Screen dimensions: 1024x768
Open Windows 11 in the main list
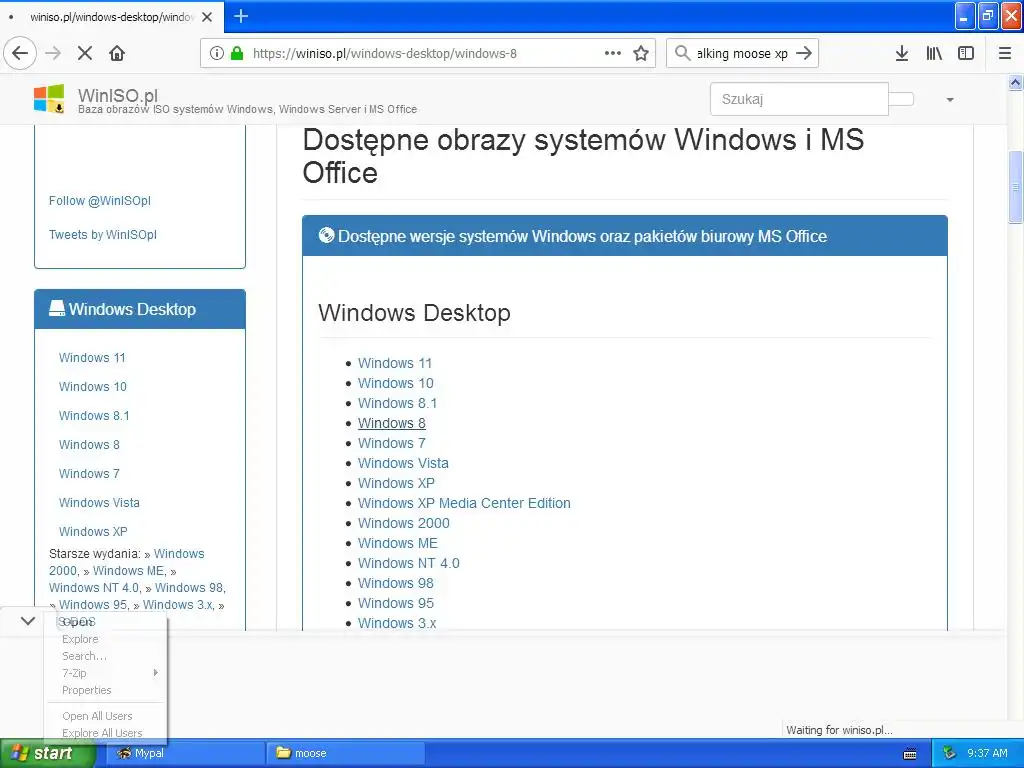click(x=395, y=363)
